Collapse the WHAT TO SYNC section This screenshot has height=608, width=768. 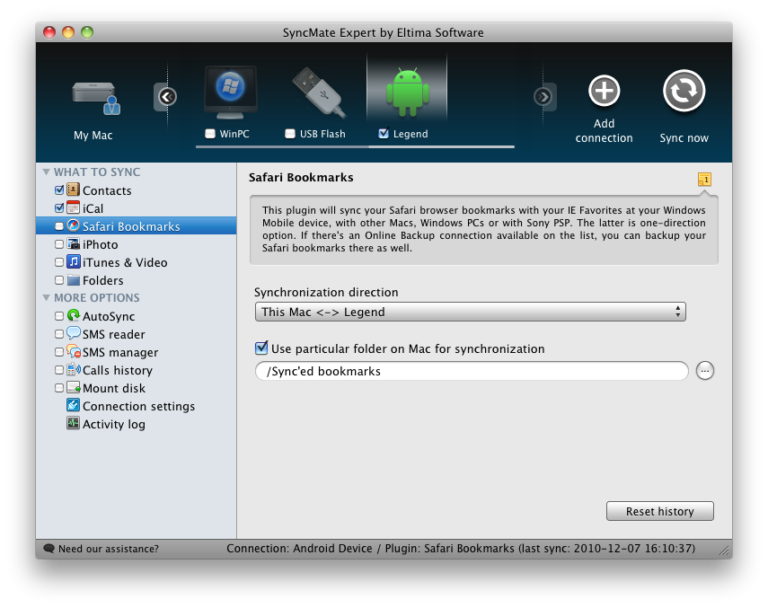click(x=46, y=172)
